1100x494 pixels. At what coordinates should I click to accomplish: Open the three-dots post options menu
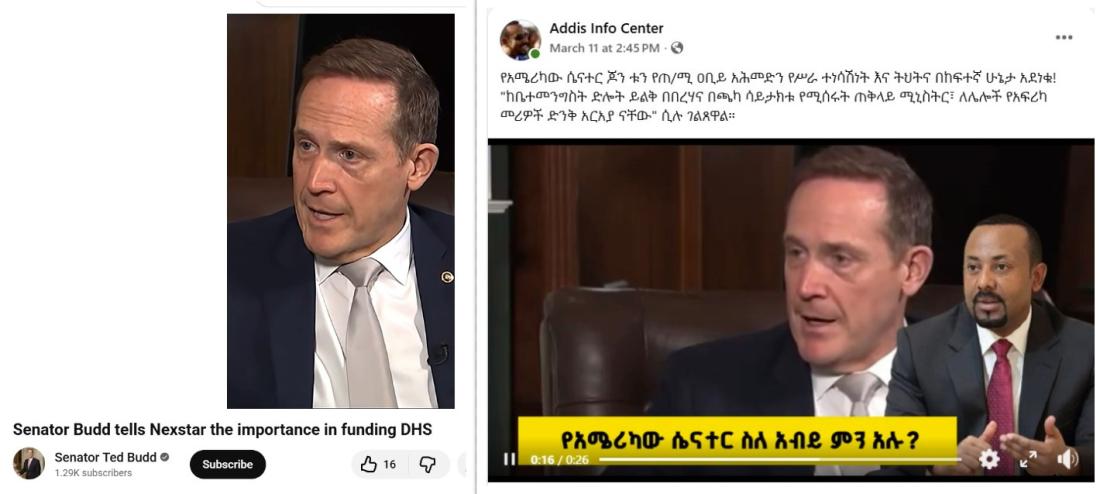coord(1064,37)
